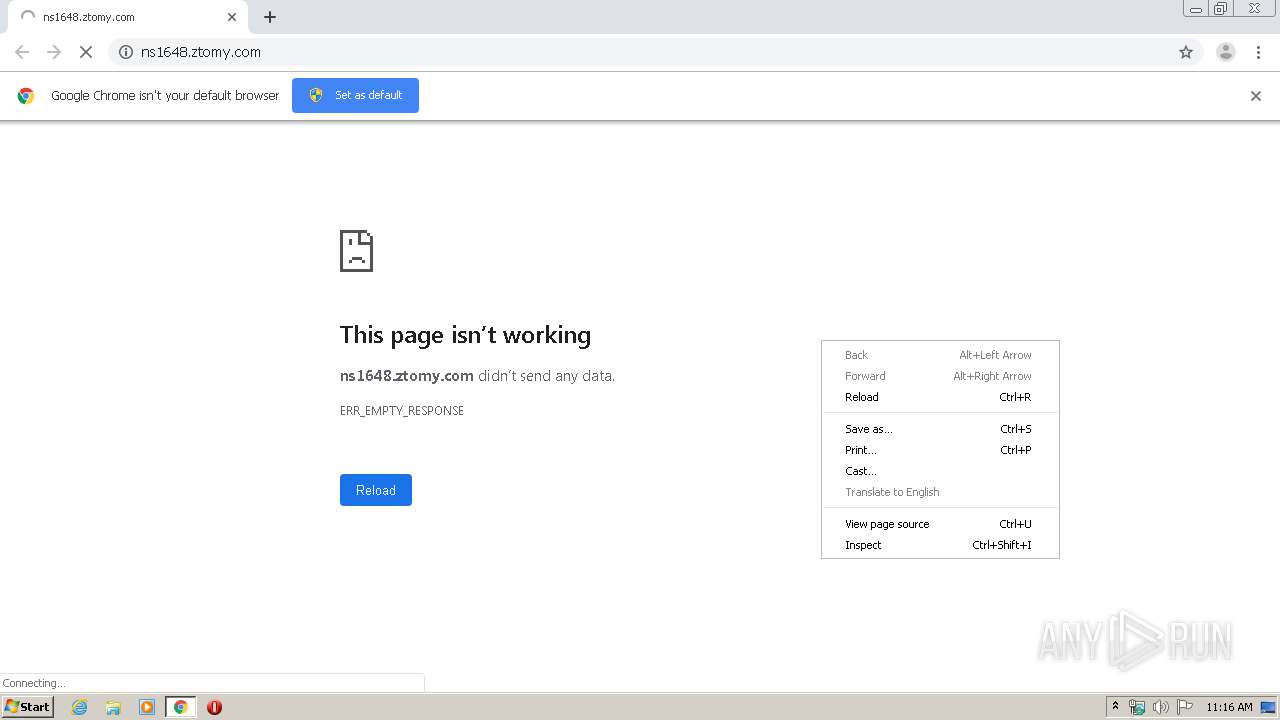Choose Print... from the context menu
Viewport: 1280px width, 720px height.
click(940, 450)
